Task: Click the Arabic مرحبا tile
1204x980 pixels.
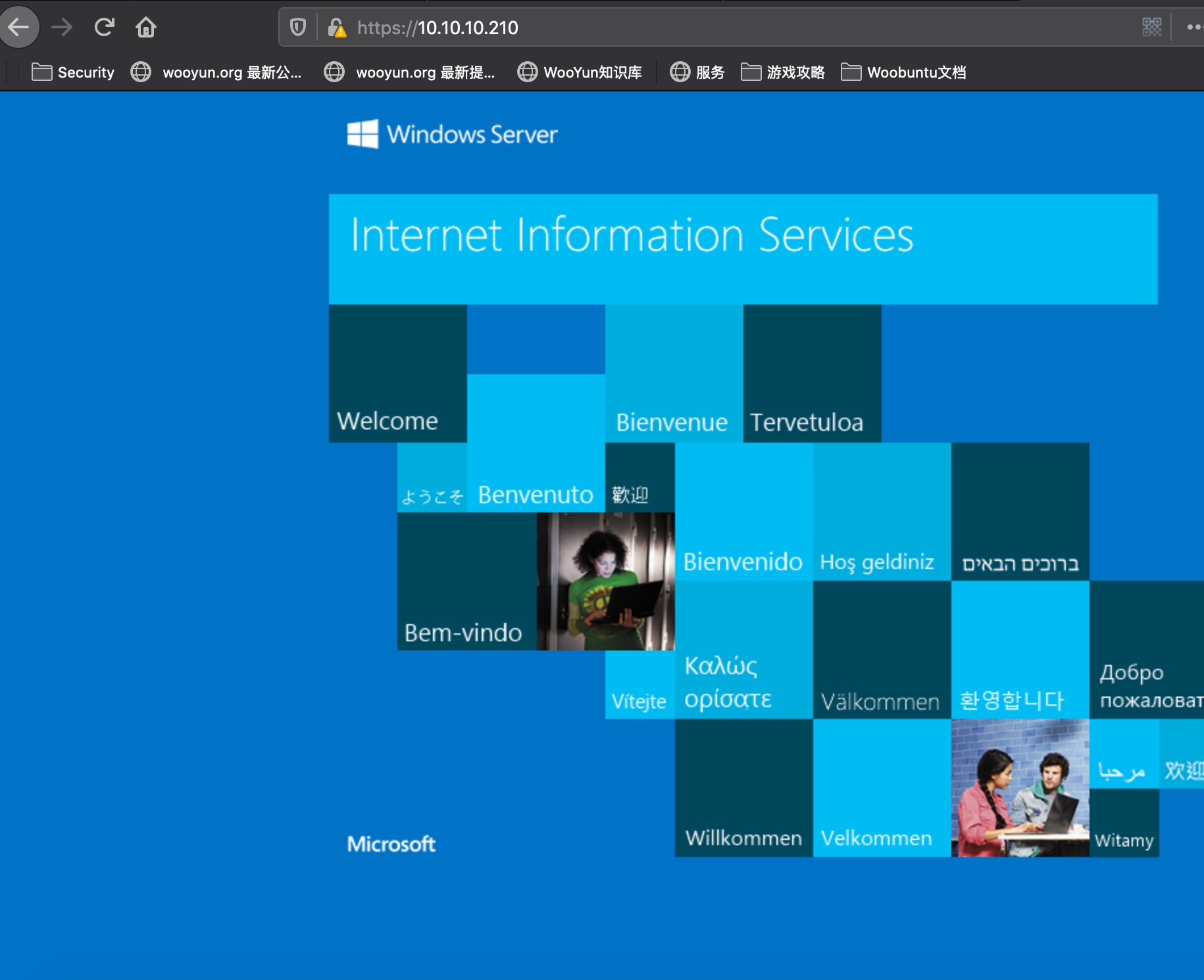Action: 1124,754
